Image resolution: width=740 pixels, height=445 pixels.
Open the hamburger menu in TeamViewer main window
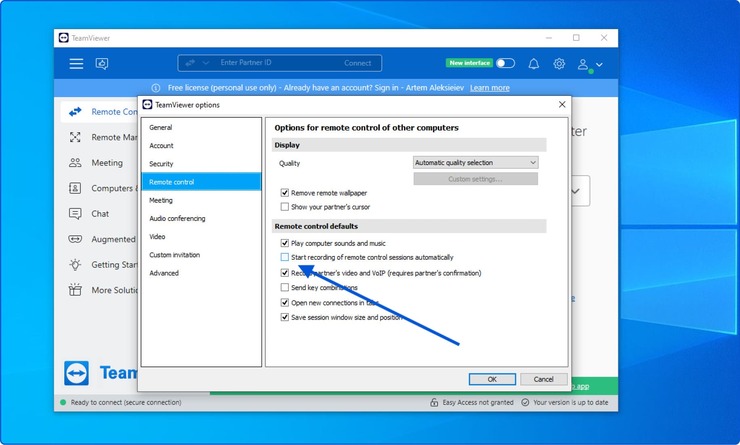(x=76, y=64)
